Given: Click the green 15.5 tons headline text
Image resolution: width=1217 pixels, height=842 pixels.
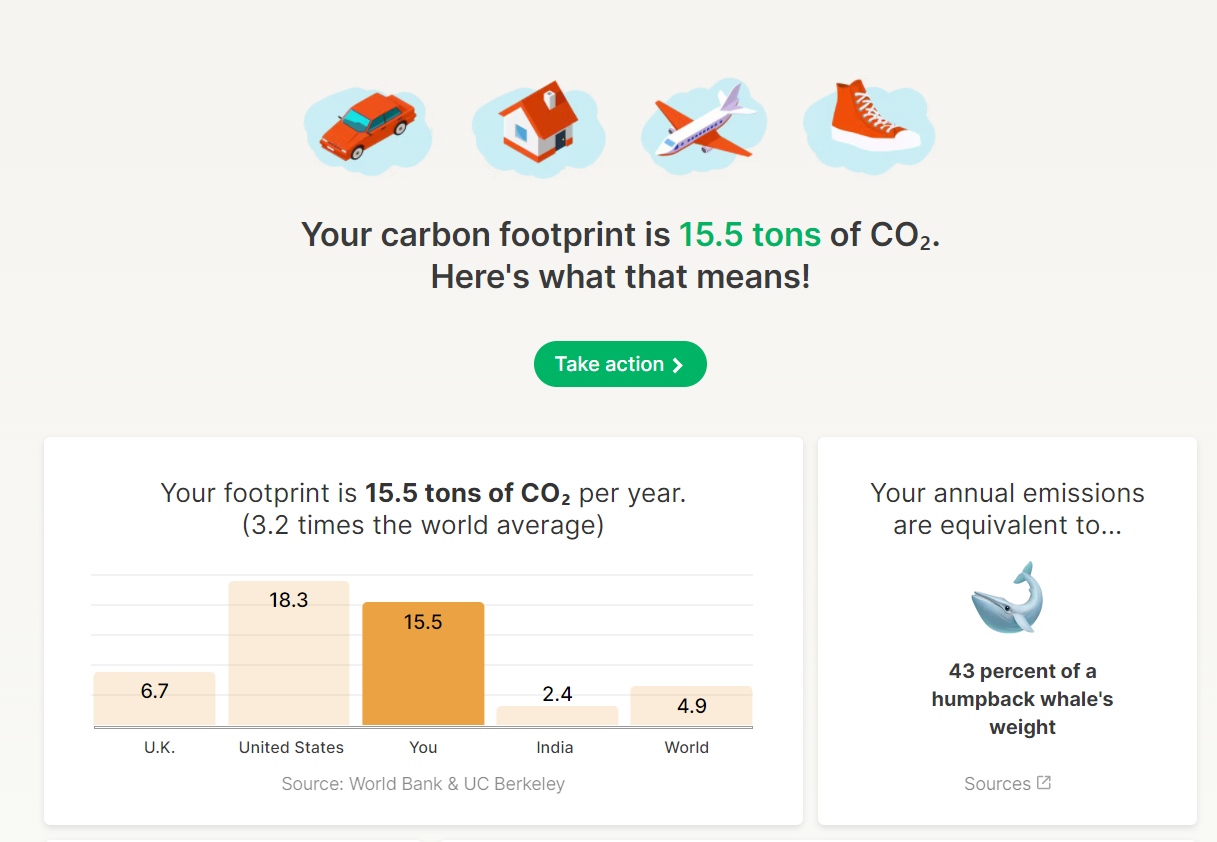Looking at the screenshot, I should [750, 235].
